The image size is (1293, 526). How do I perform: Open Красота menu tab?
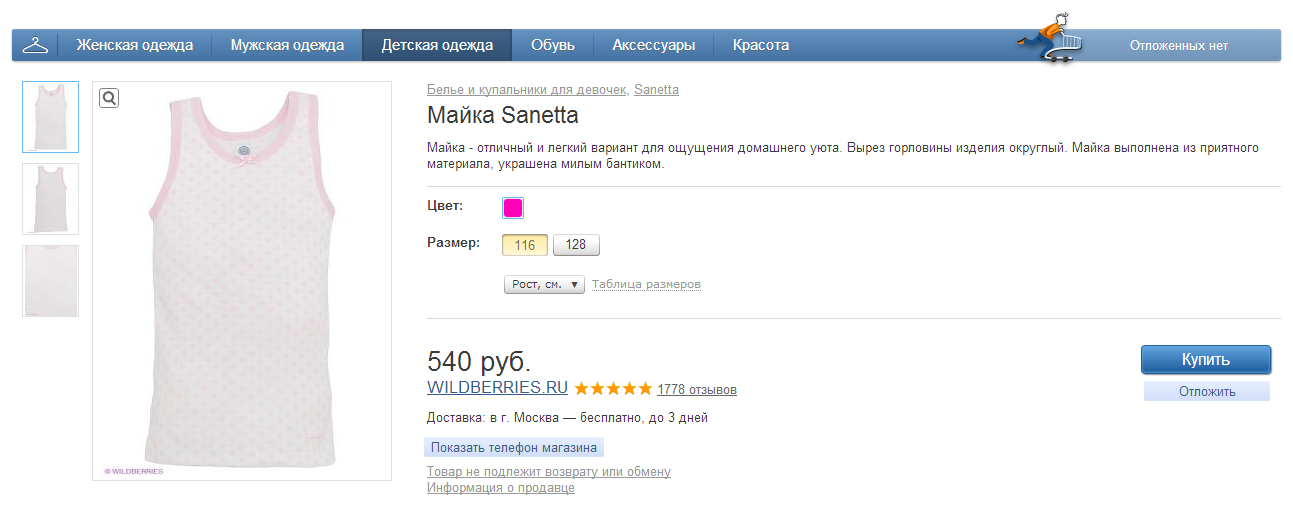[x=761, y=45]
